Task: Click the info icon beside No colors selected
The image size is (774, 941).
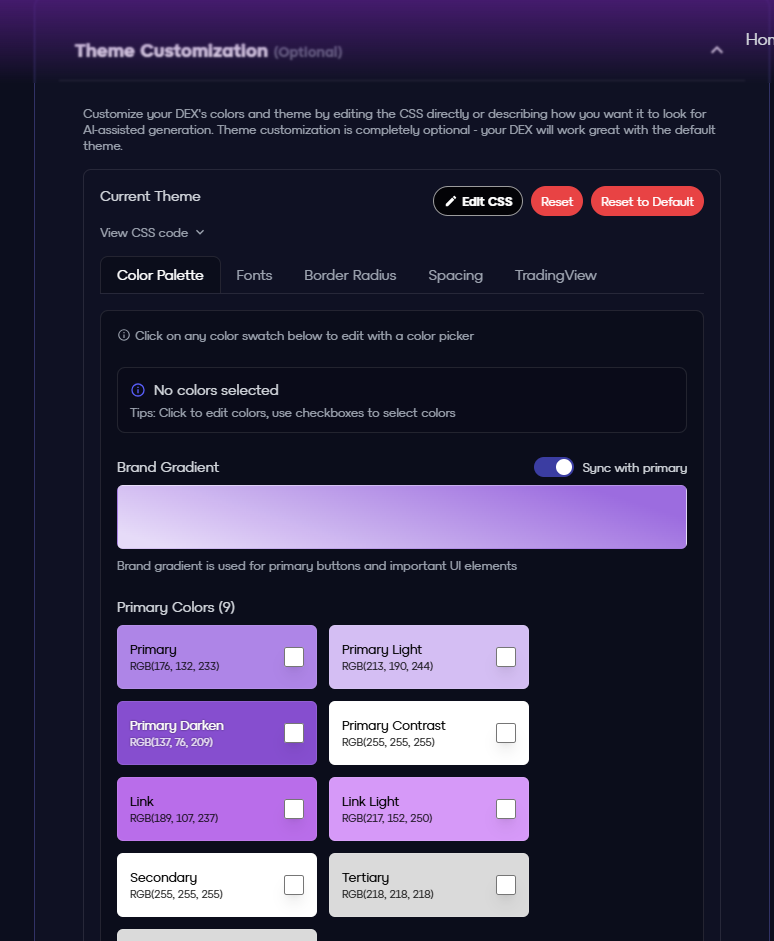Action: tap(138, 390)
